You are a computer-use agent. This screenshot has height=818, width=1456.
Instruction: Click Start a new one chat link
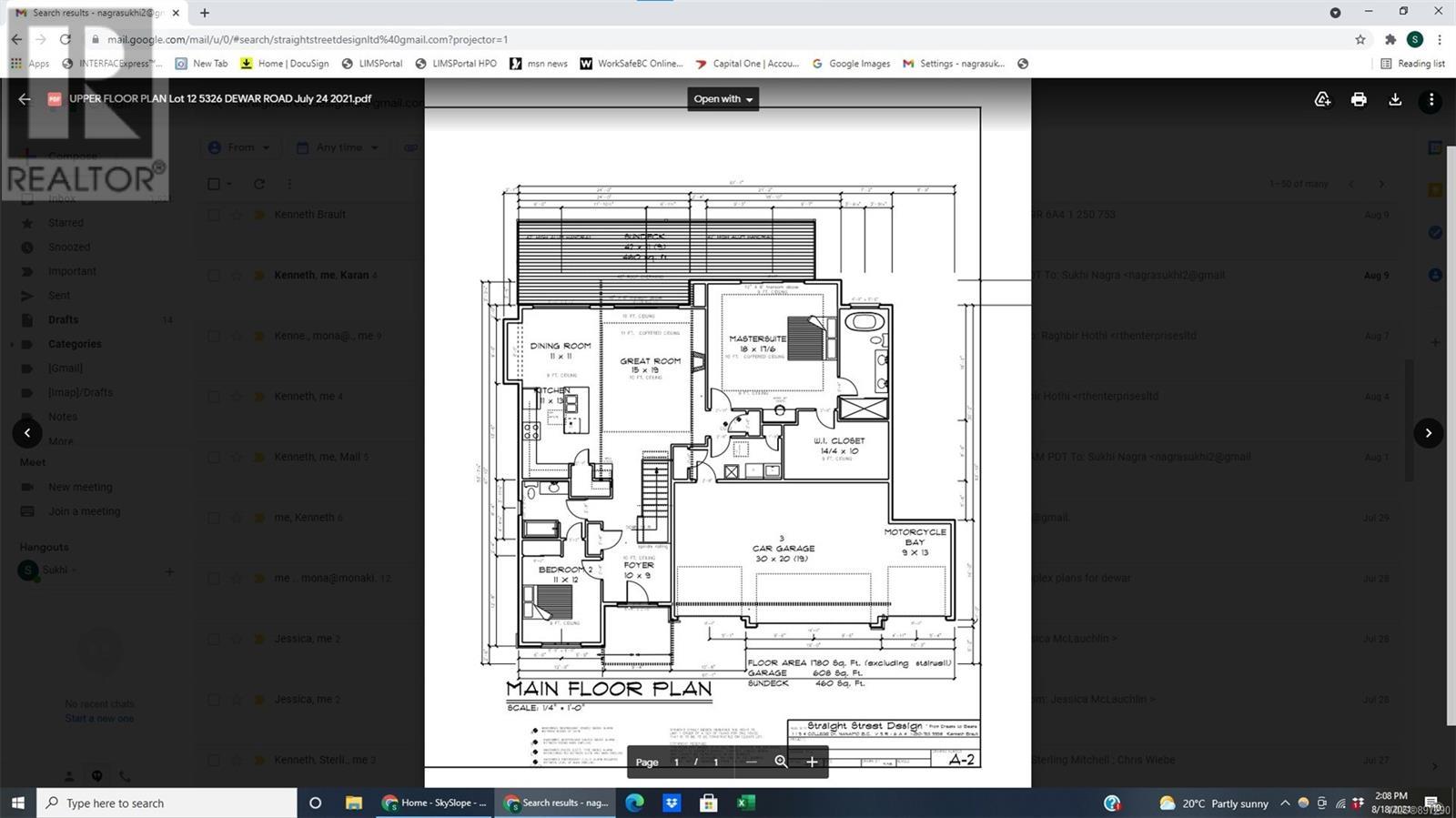tap(99, 719)
